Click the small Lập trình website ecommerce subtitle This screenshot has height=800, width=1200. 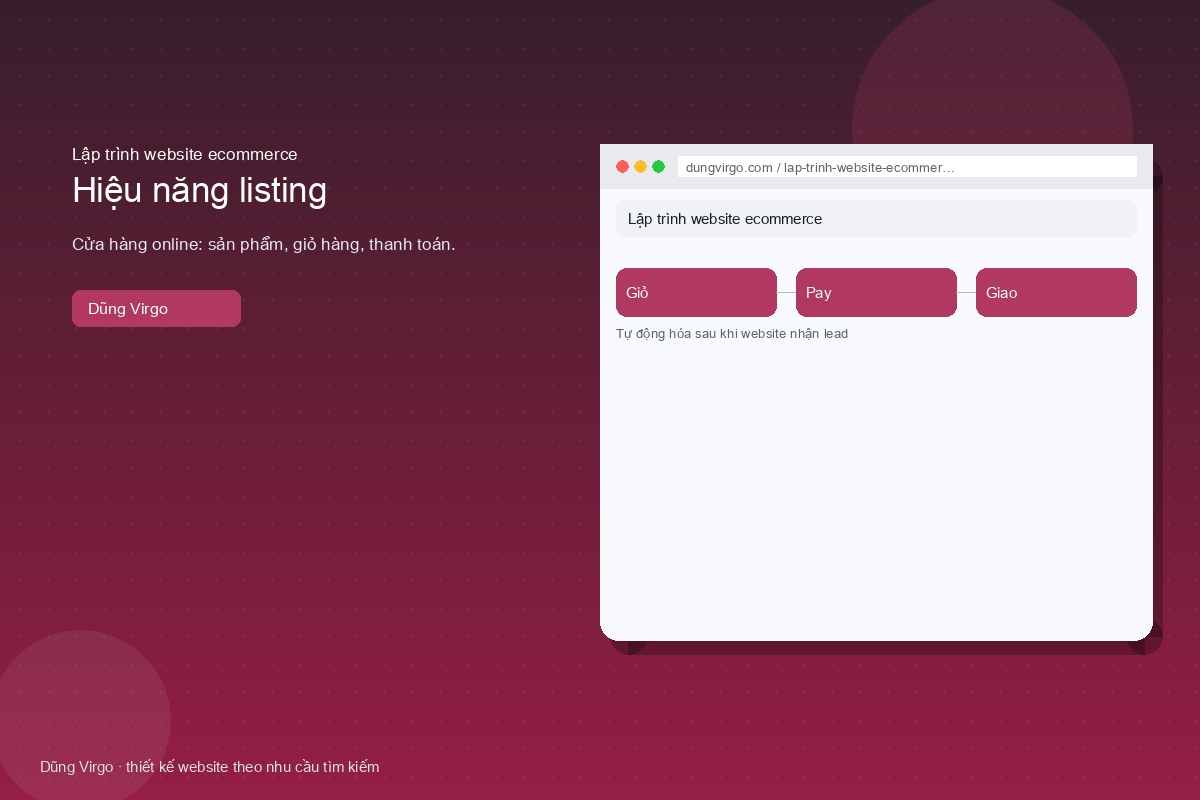[x=184, y=154]
